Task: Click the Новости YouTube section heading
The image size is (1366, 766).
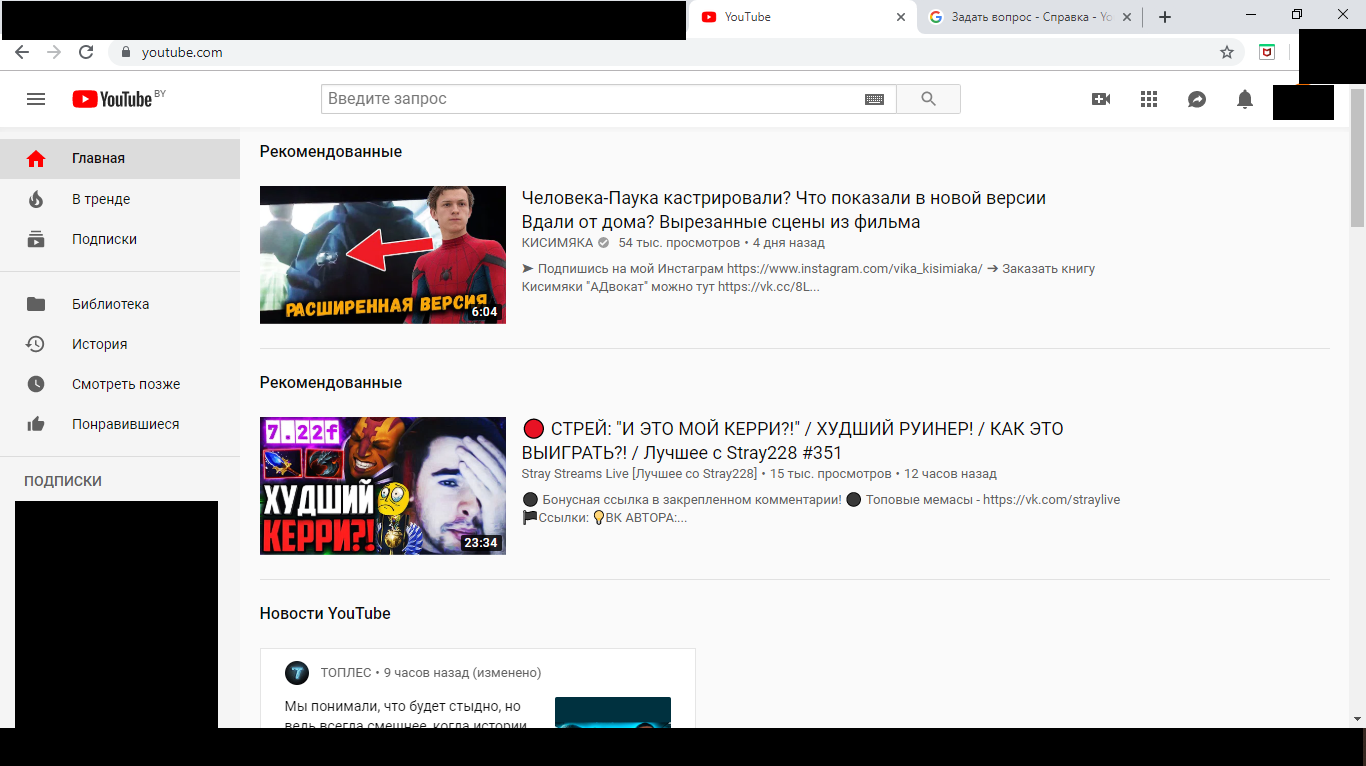Action: (325, 613)
